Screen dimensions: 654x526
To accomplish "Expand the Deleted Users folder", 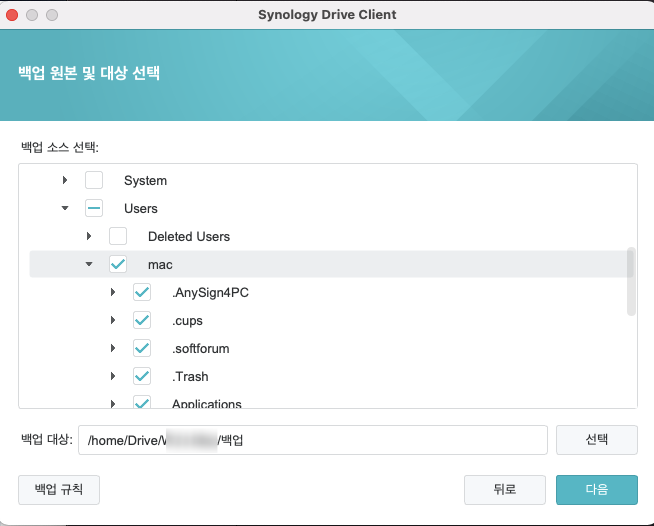I will (88, 236).
